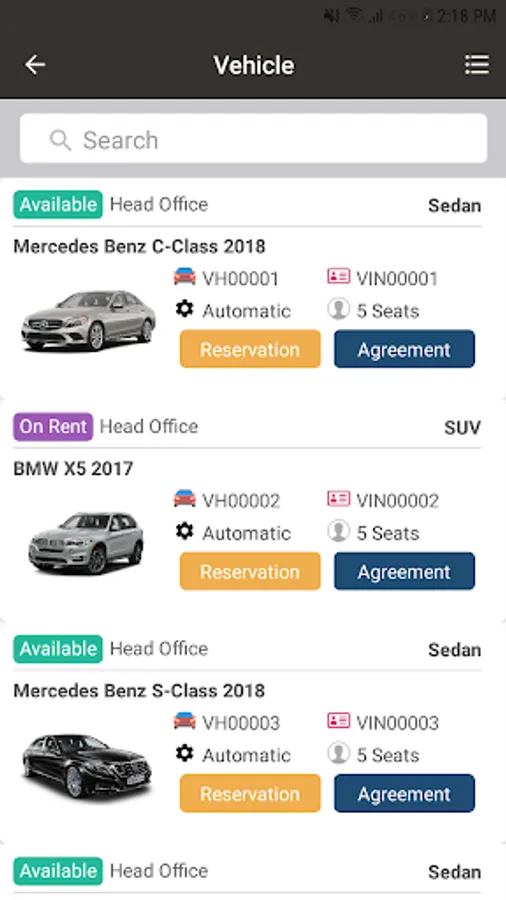Click the car icon beside VH00003
506x900 pixels.
coord(185,721)
